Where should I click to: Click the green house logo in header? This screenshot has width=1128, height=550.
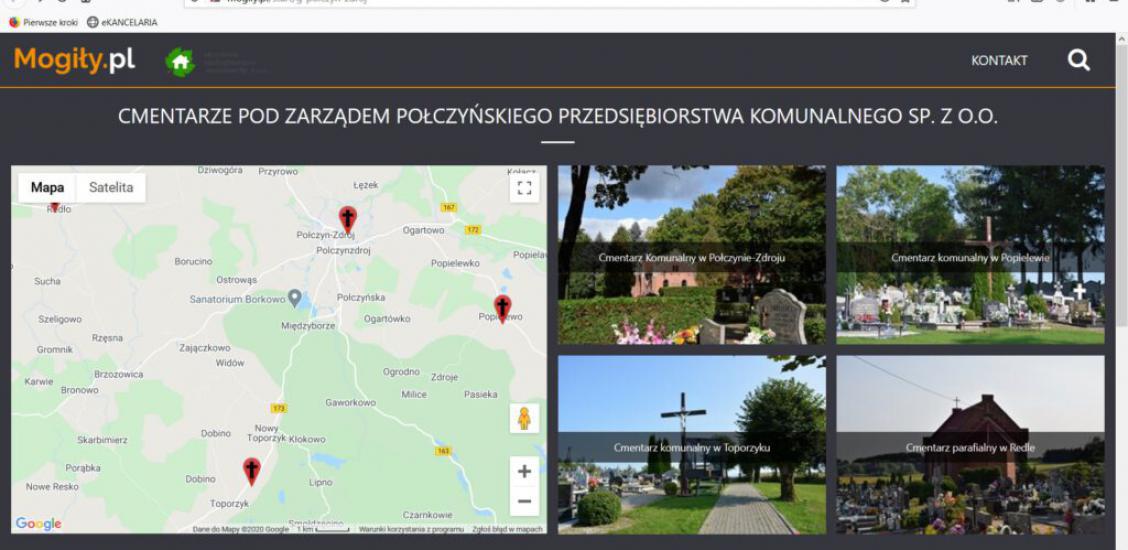pos(180,62)
